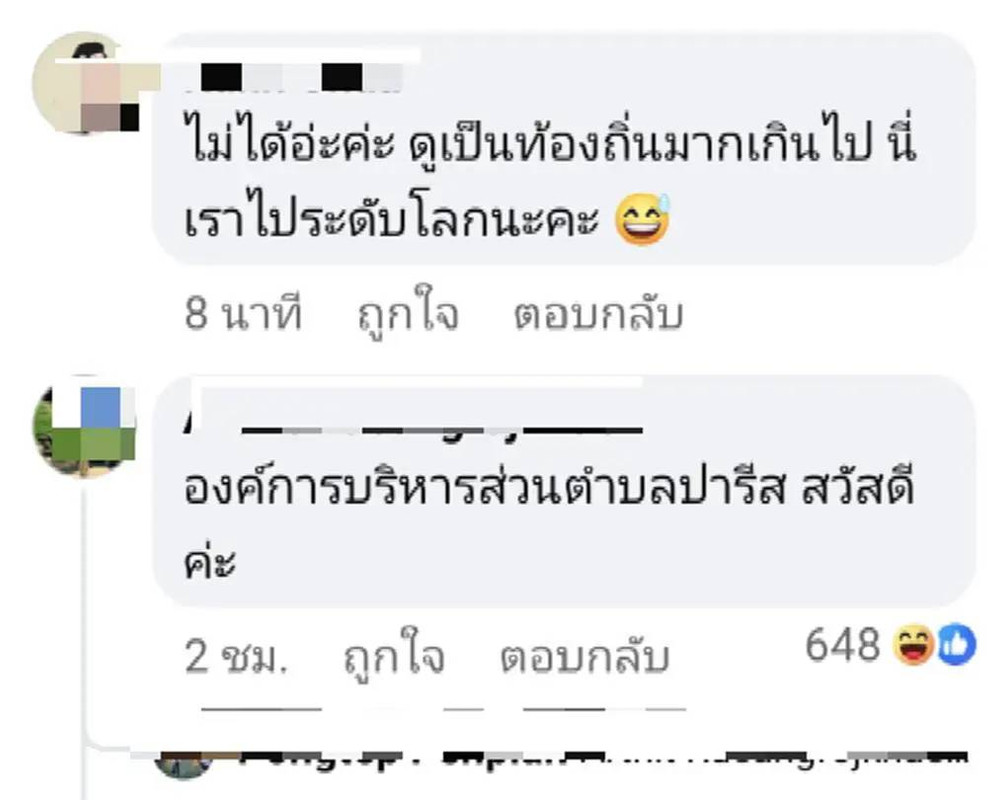The width and height of the screenshot is (1007, 800).
Task: View the 648 reactions count
Action: (843, 645)
